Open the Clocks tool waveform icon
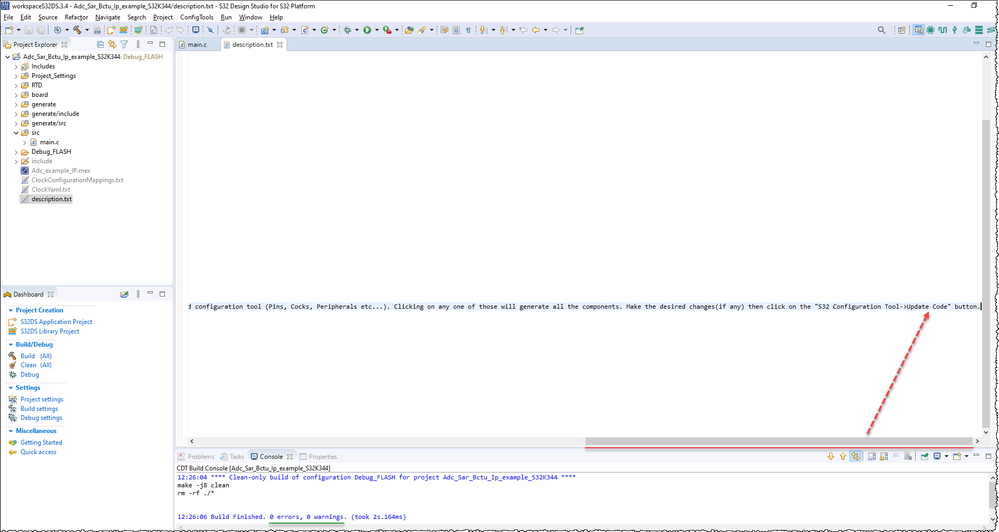The width and height of the screenshot is (999, 532). tap(942, 30)
